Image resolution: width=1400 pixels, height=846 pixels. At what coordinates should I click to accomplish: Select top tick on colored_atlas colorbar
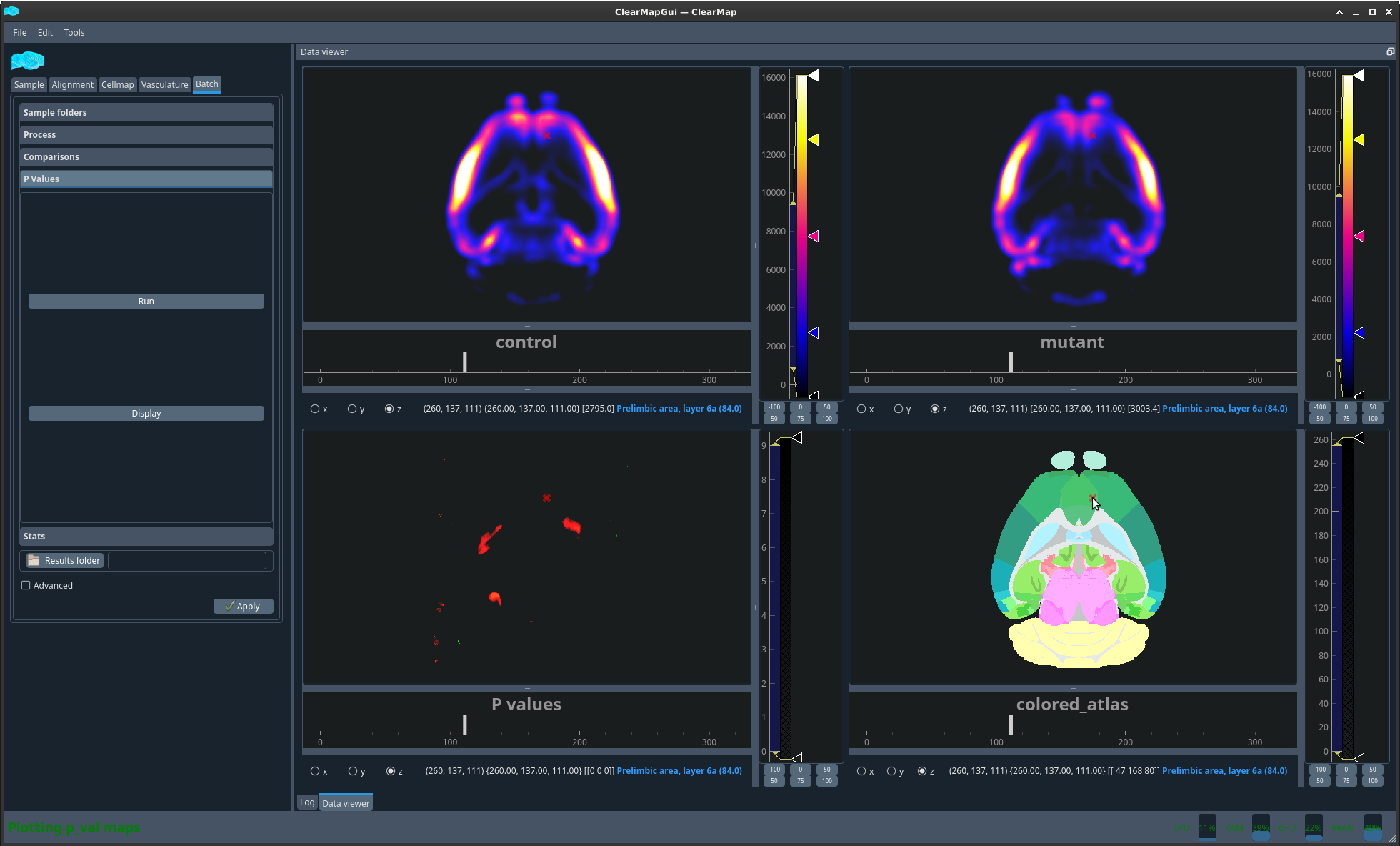[x=1359, y=438]
